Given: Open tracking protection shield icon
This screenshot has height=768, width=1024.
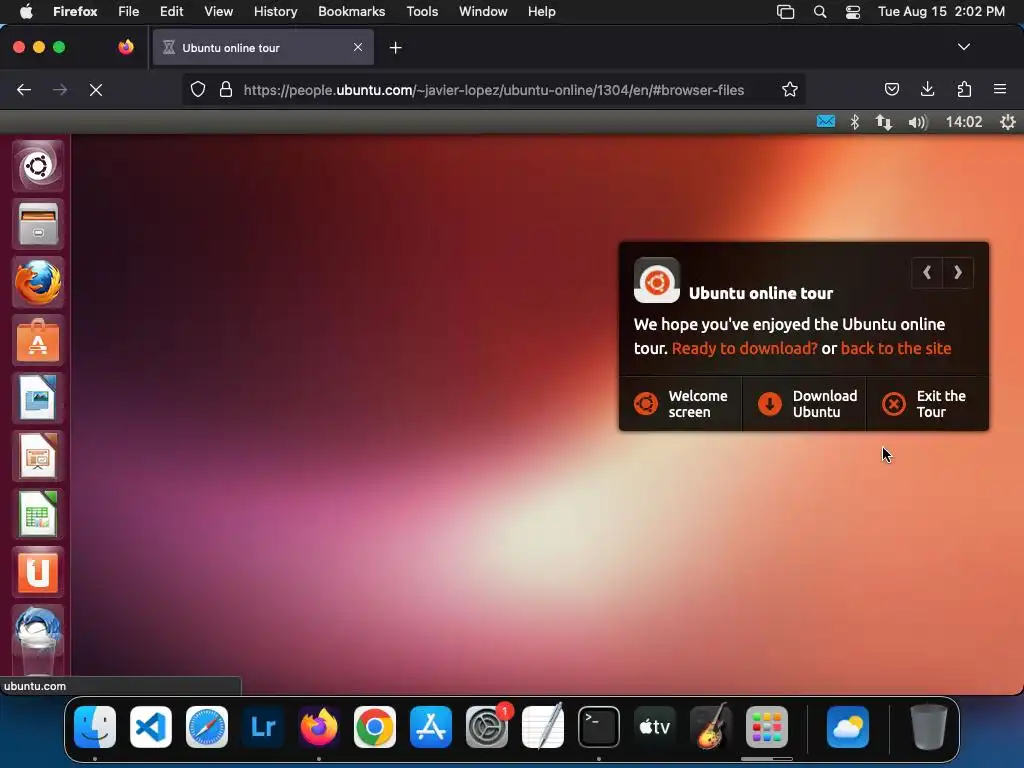Looking at the screenshot, I should [x=198, y=89].
